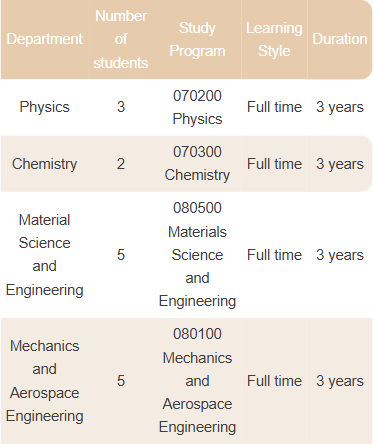This screenshot has width=374, height=444.
Task: Click the 080500 Materials Science program cell
Action: pyautogui.click(x=197, y=255)
